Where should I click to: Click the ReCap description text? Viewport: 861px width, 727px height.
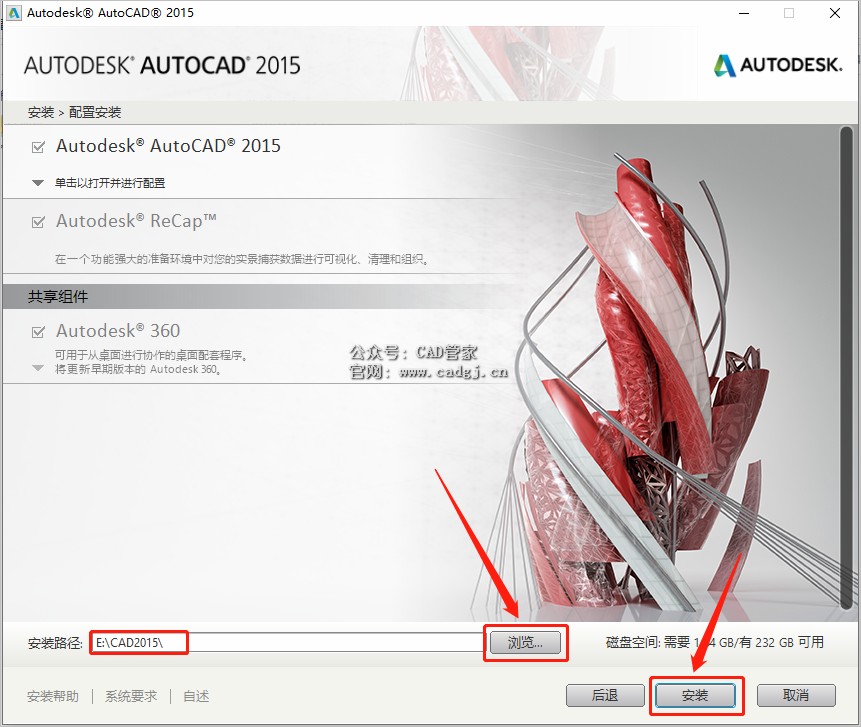pos(242,259)
